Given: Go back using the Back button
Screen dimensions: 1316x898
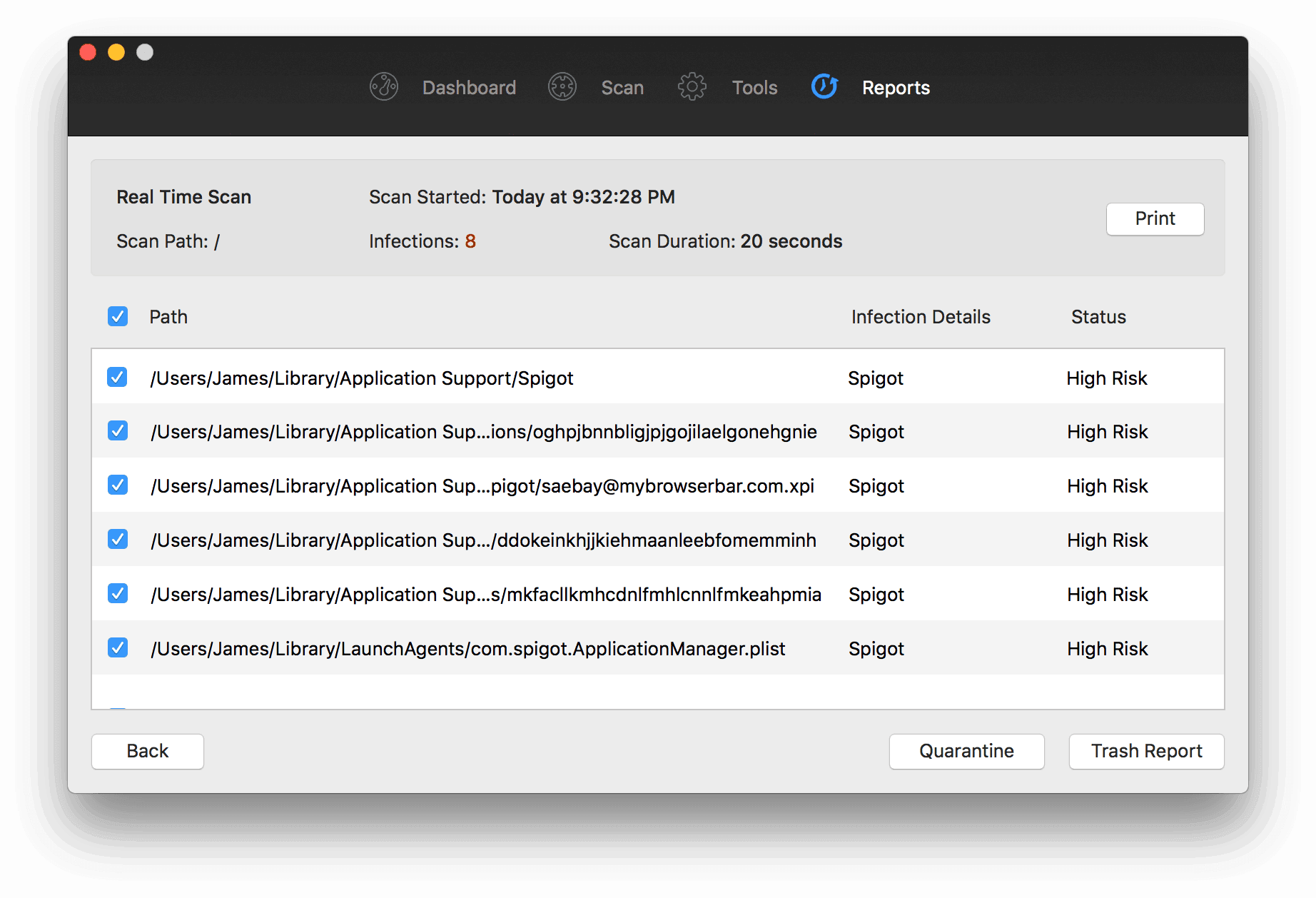Looking at the screenshot, I should point(148,751).
